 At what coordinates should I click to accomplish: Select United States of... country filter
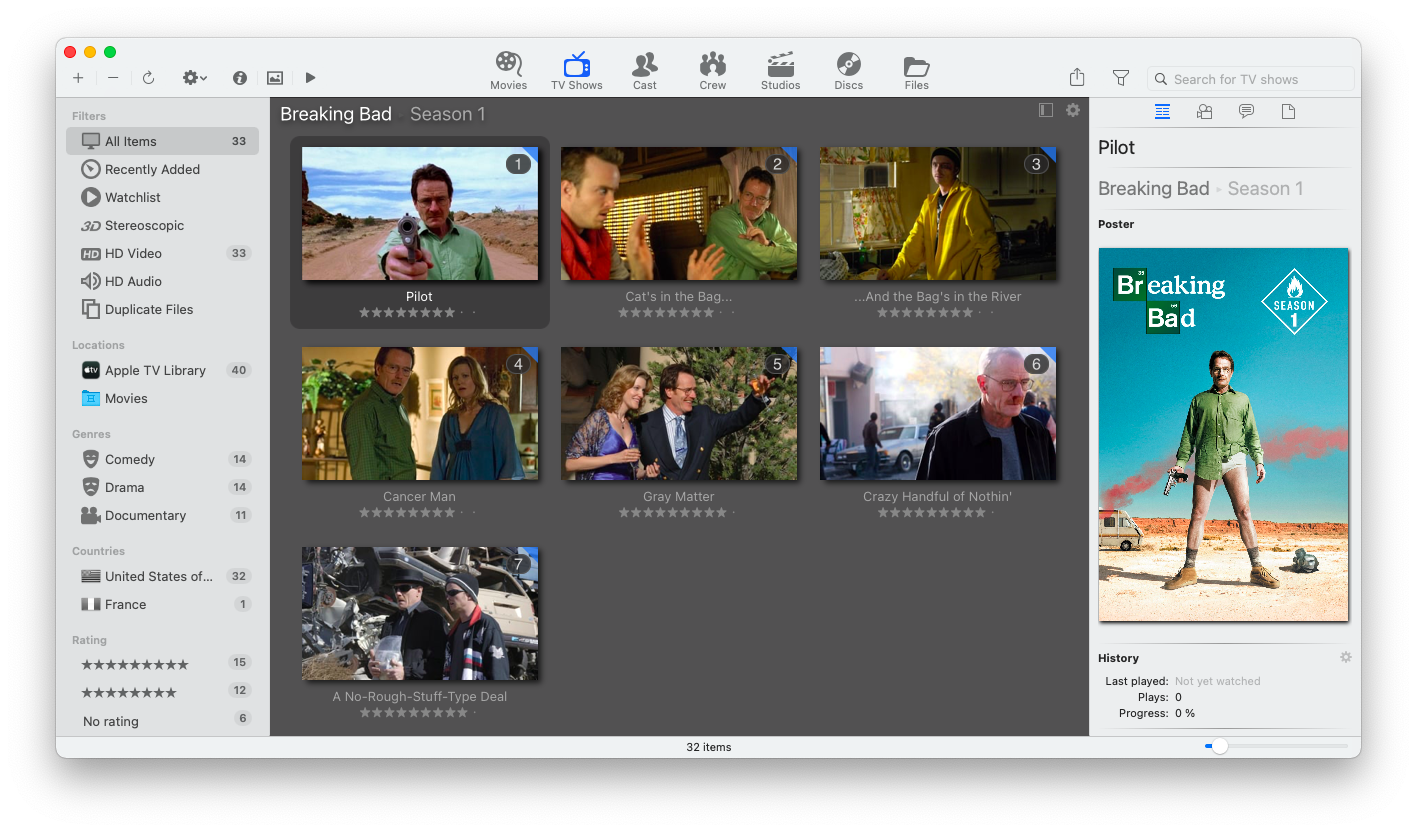(x=162, y=576)
